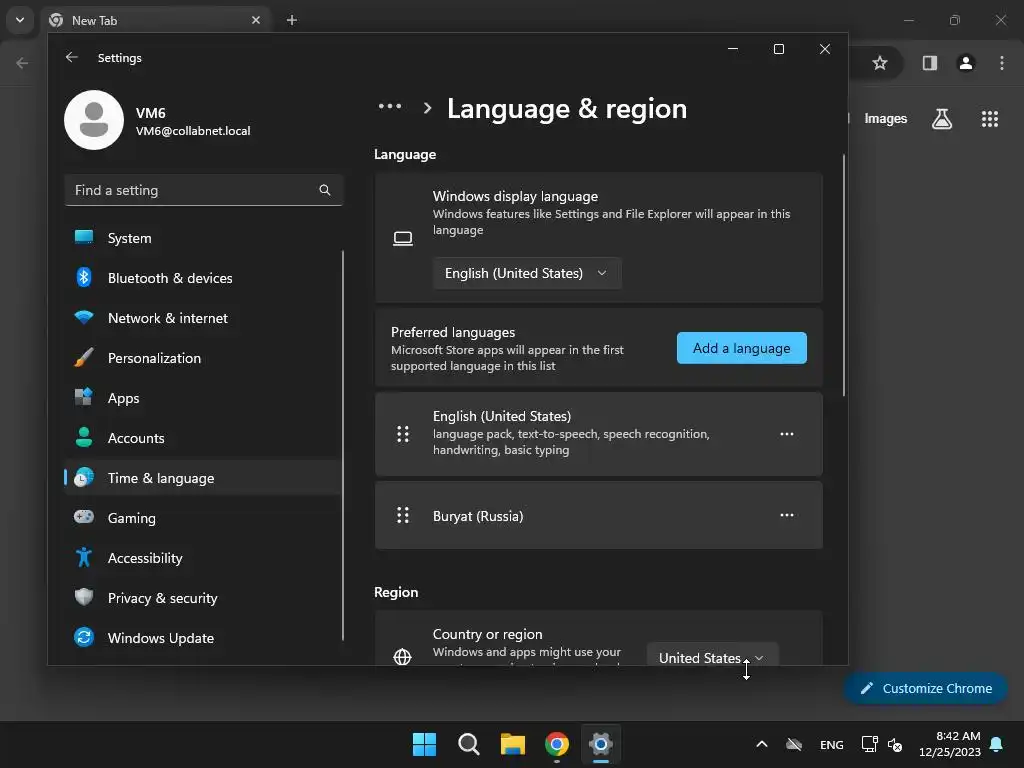Image resolution: width=1024 pixels, height=768 pixels.
Task: Click the Windows Update refresh icon
Action: click(84, 637)
